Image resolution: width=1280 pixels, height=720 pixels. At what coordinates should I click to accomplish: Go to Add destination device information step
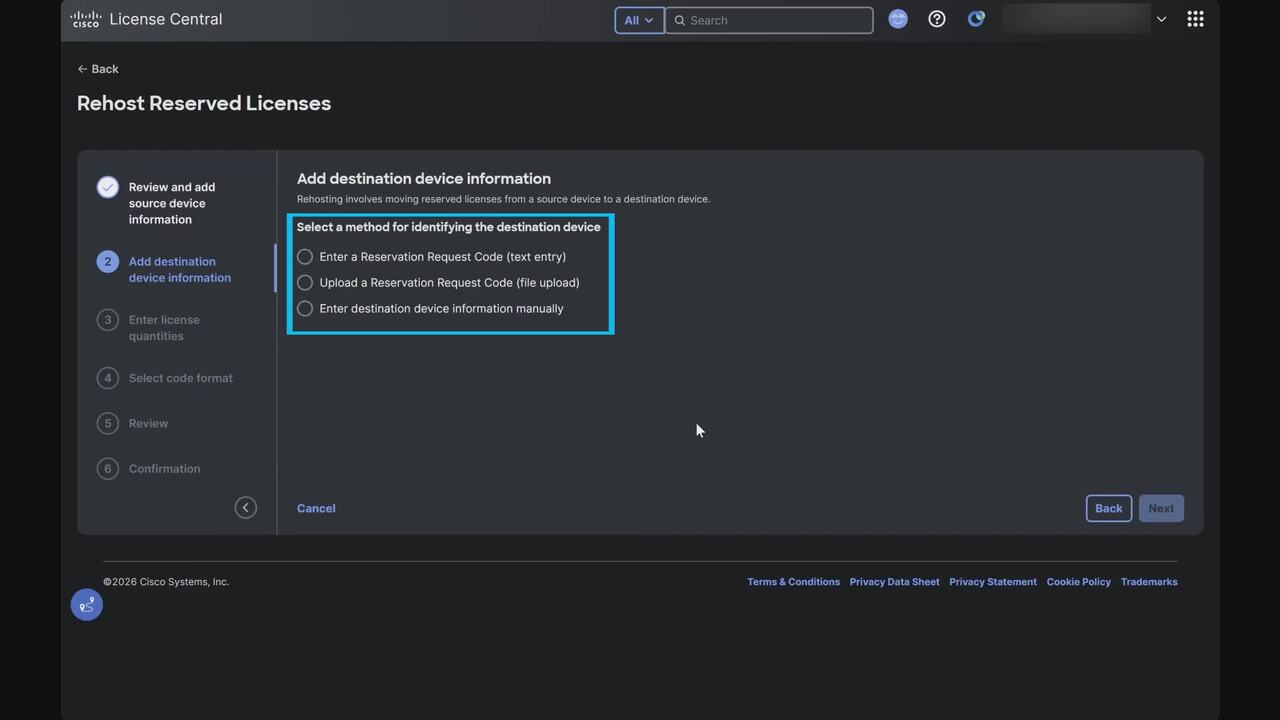[x=179, y=270]
